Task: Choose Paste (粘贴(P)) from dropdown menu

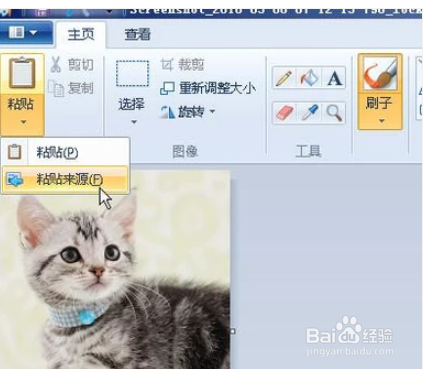Action: click(65, 152)
